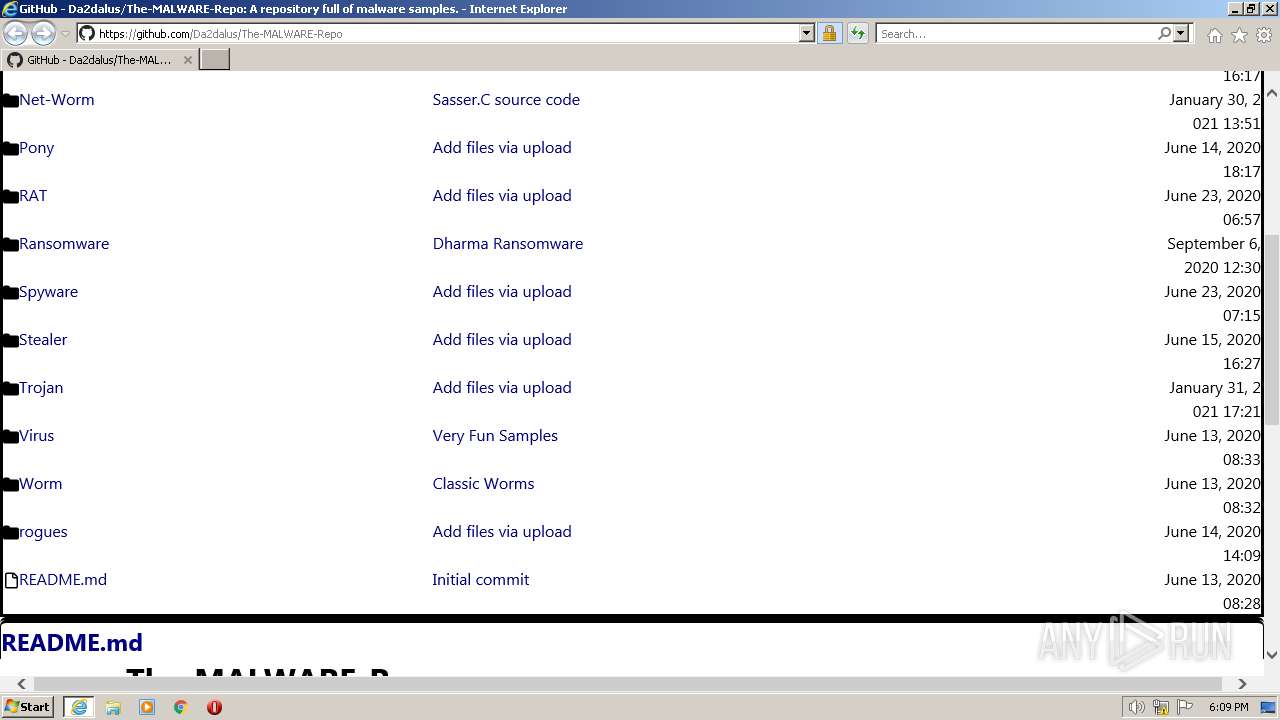Viewport: 1280px width, 720px height.
Task: Open the red Opera taskbar icon
Action: [214, 707]
